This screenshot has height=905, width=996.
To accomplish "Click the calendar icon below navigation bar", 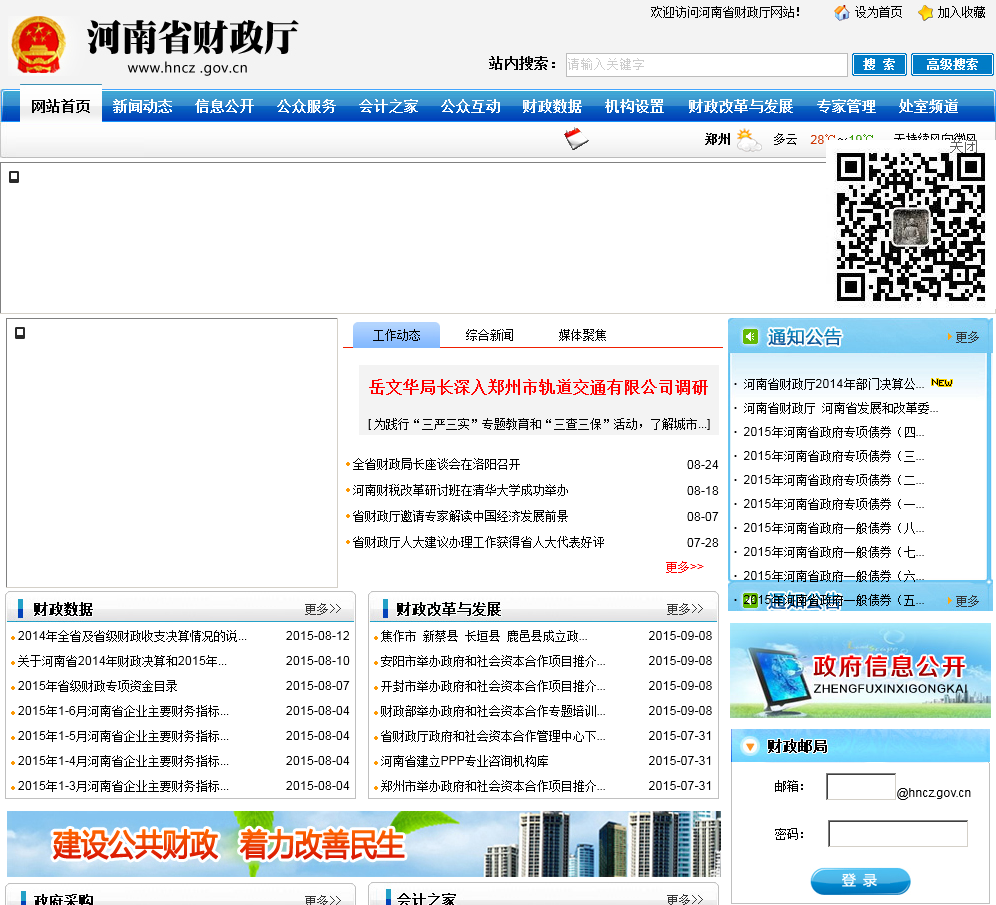I will (x=576, y=139).
